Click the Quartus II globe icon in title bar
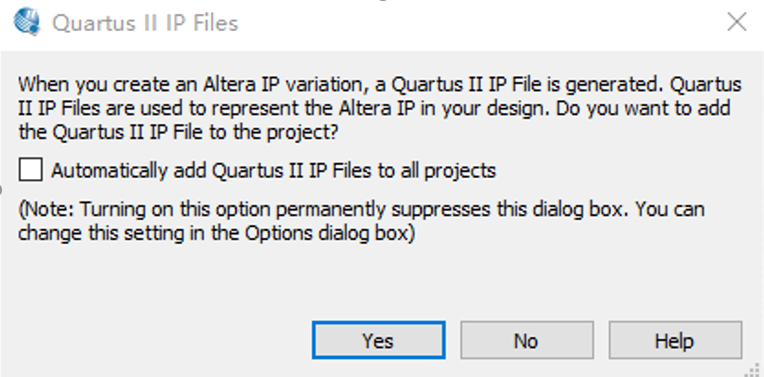The image size is (764, 377). [27, 22]
